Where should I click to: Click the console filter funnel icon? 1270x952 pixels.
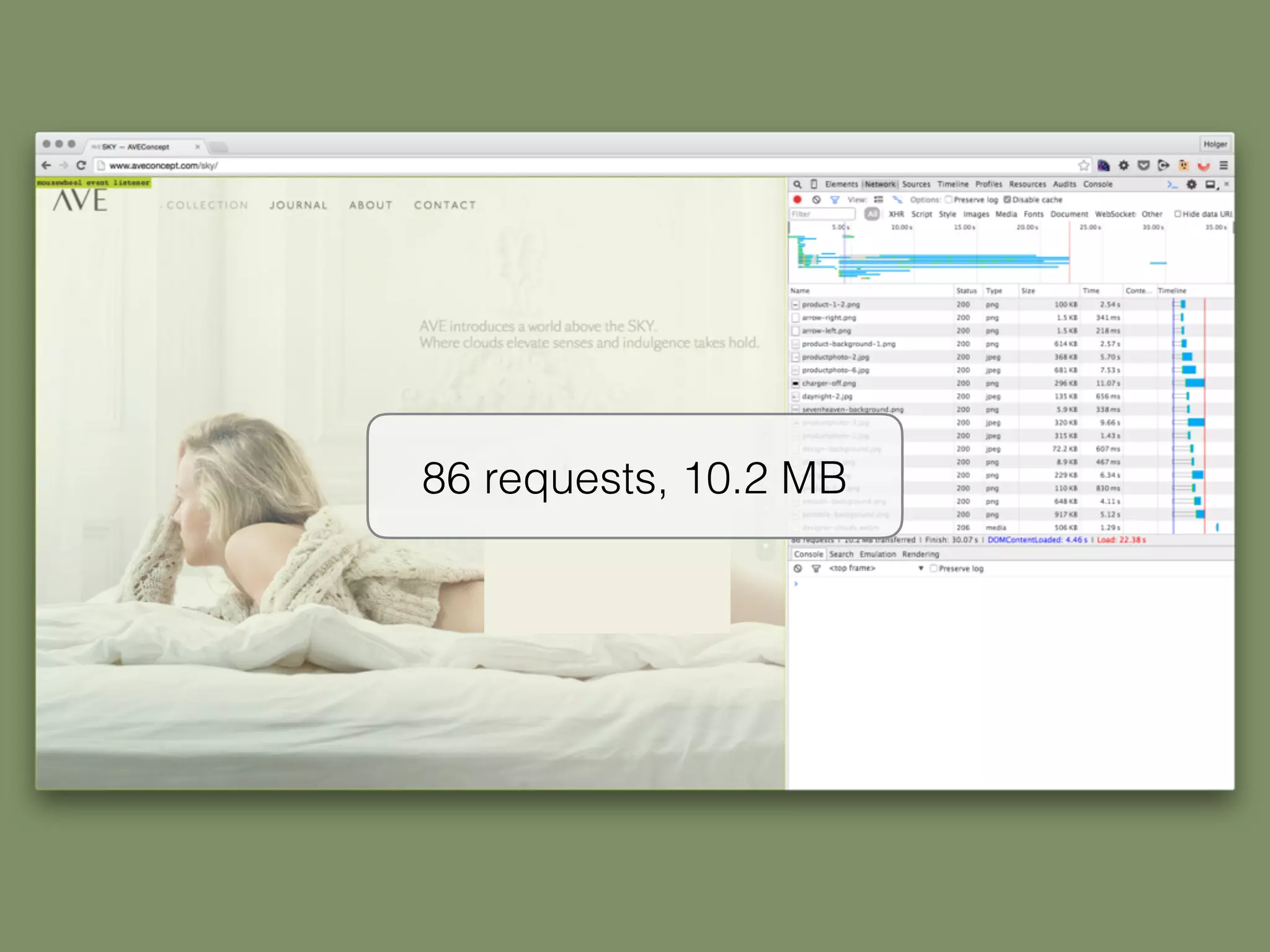point(816,568)
